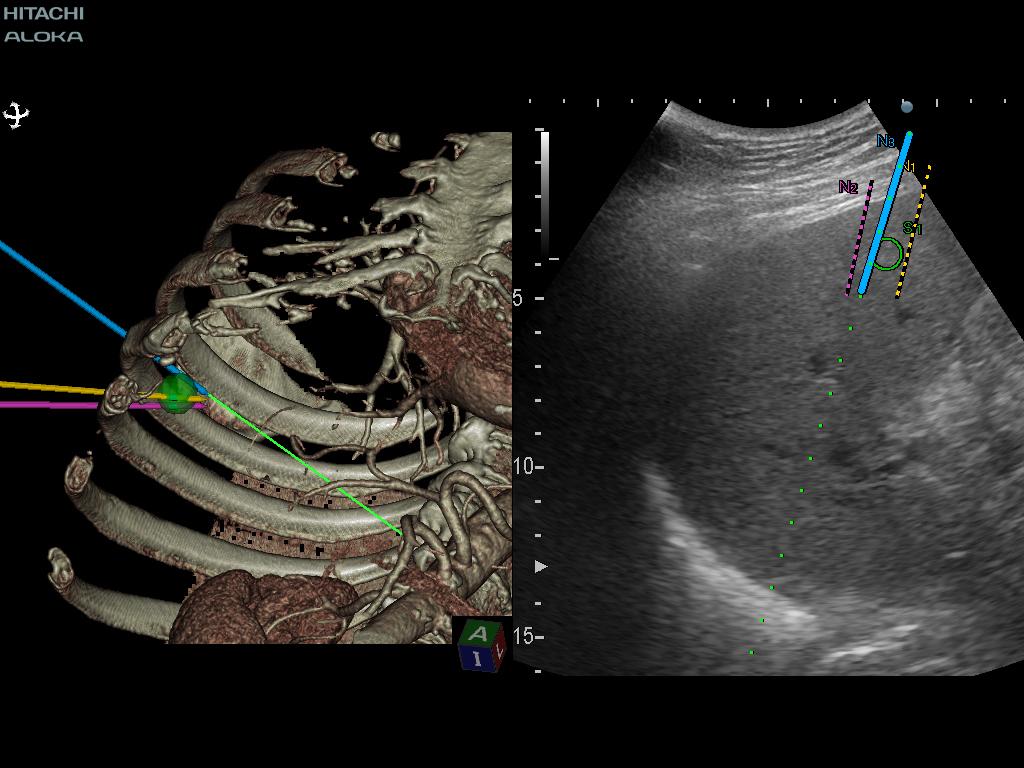Select the N2 magenta needle label
Image resolution: width=1024 pixels, height=768 pixels.
click(848, 187)
